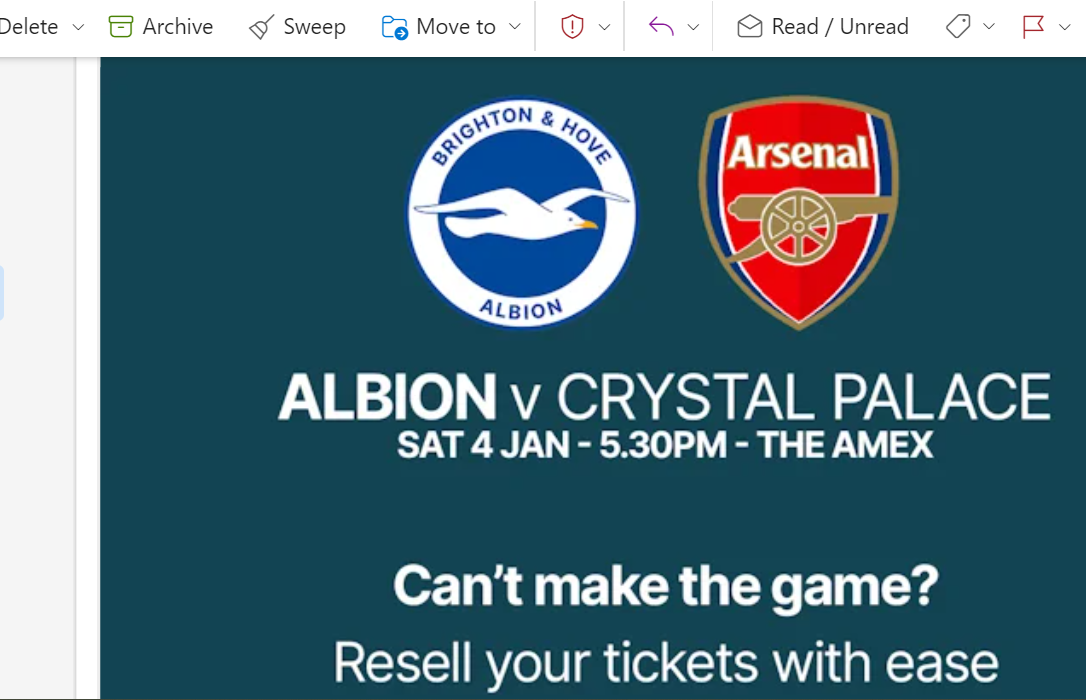Expand the categorize tag dropdown arrow
Image resolution: width=1086 pixels, height=700 pixels.
pyautogui.click(x=989, y=26)
